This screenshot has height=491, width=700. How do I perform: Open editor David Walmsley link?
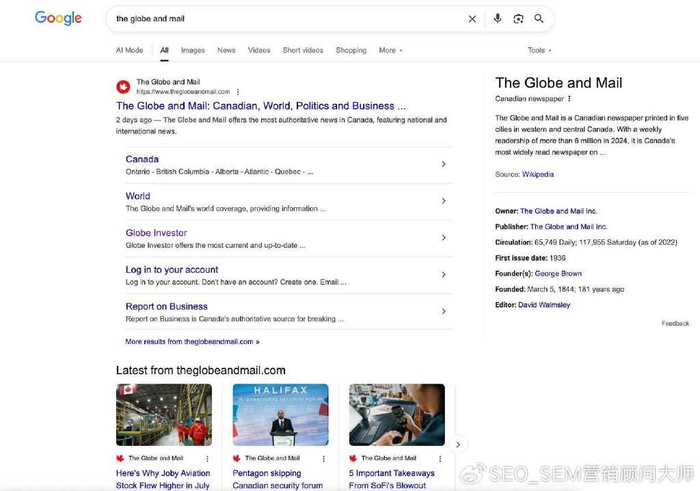544,305
